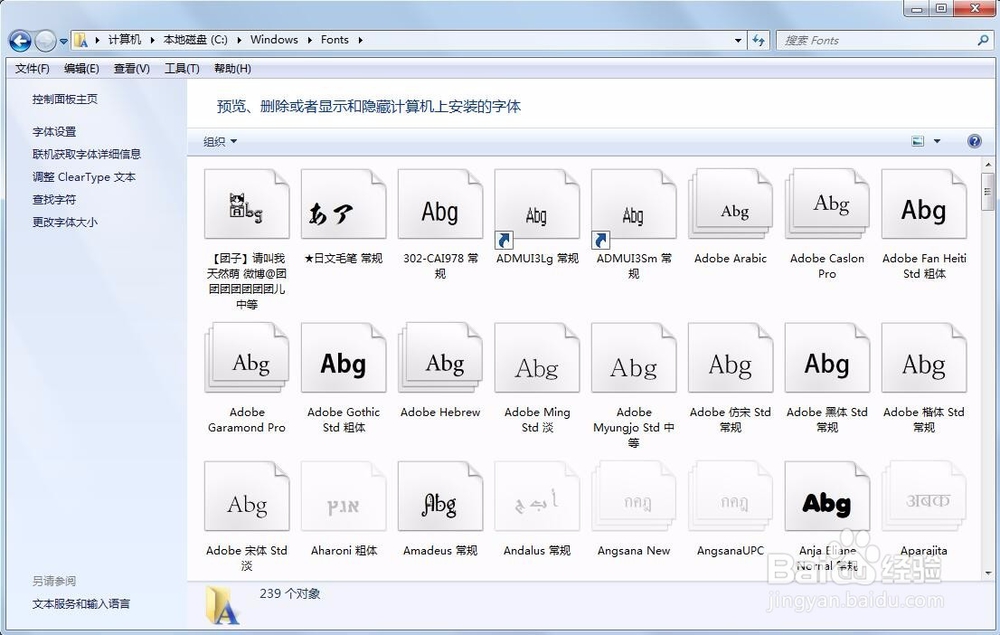Click the change view icon on the toolbar
The height and width of the screenshot is (635, 1000).
(x=917, y=140)
